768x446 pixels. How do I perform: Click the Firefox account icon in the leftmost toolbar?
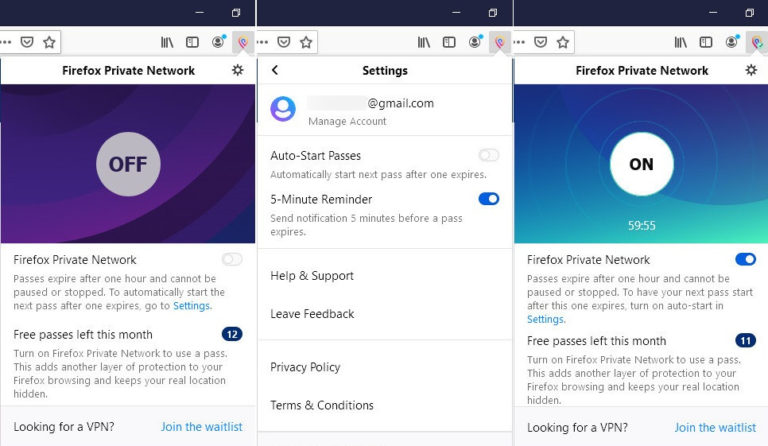[x=218, y=42]
